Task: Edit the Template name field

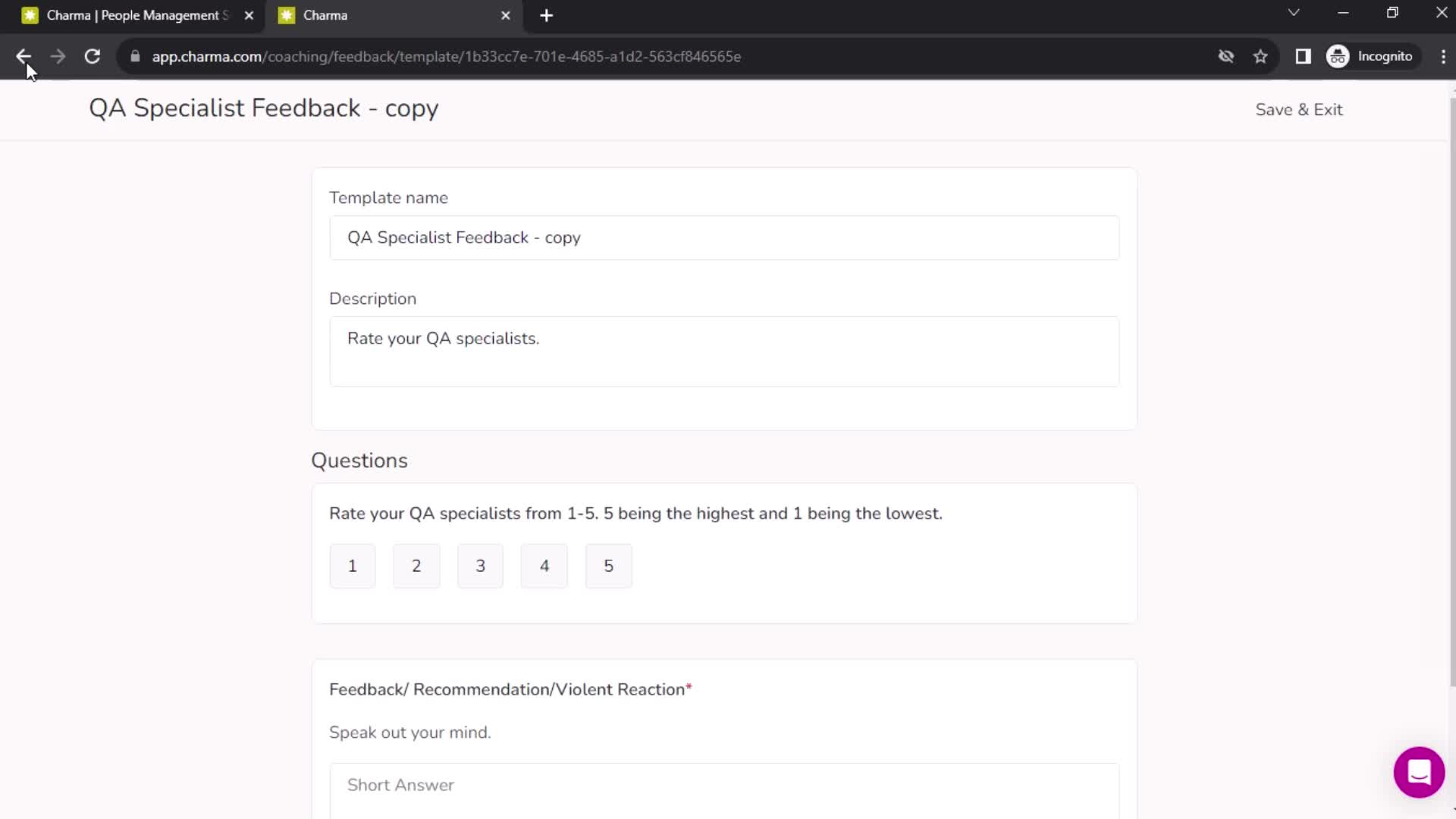Action: click(724, 237)
